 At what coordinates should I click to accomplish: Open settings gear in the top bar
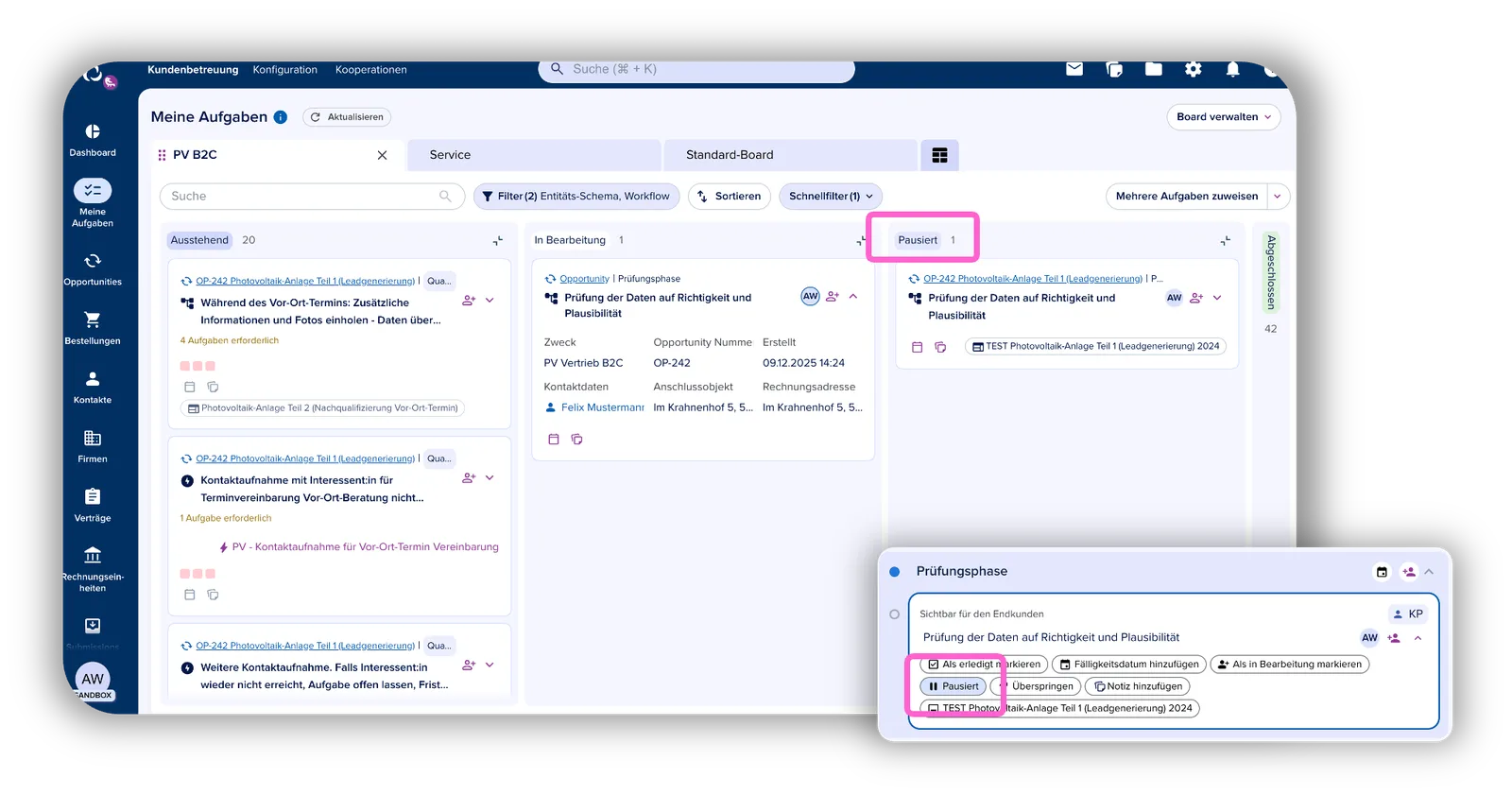pos(1194,69)
